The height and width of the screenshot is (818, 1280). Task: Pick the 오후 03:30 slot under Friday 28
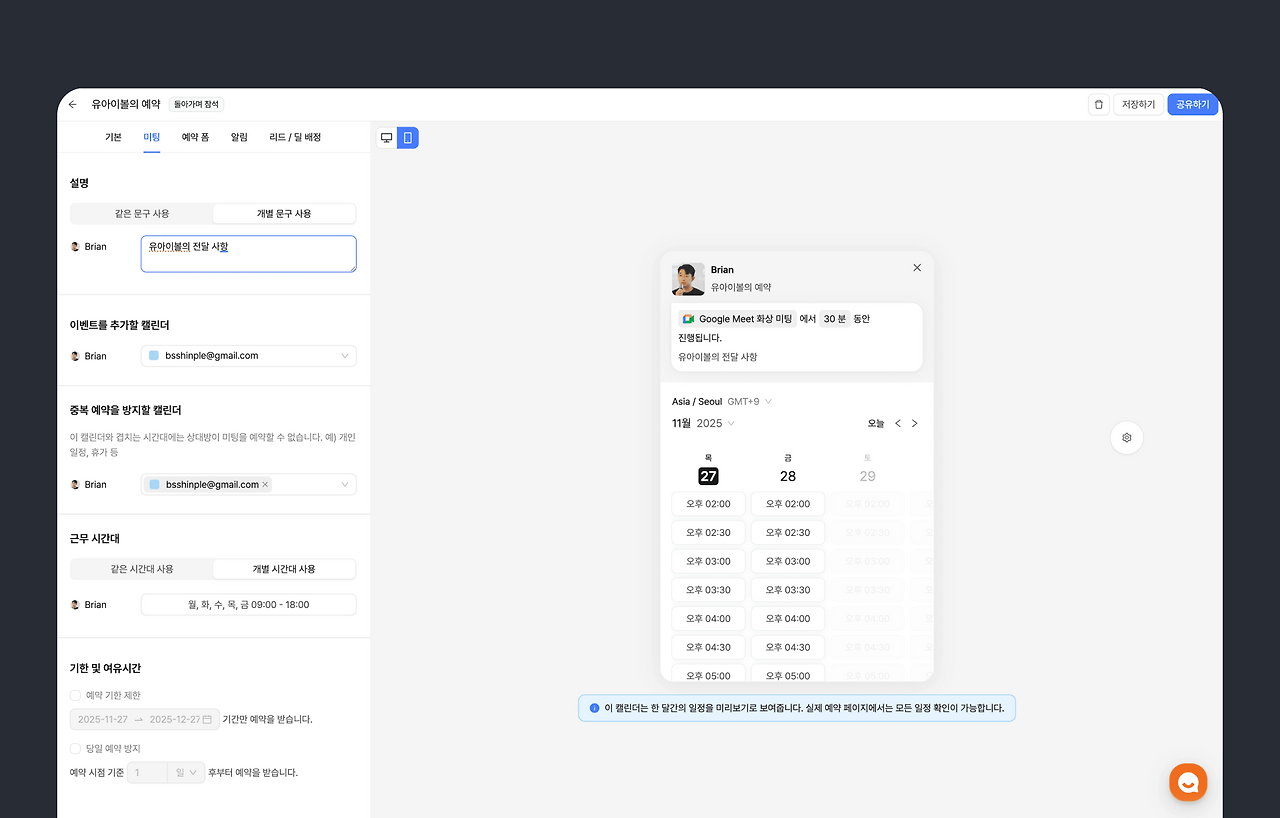pyautogui.click(x=788, y=590)
